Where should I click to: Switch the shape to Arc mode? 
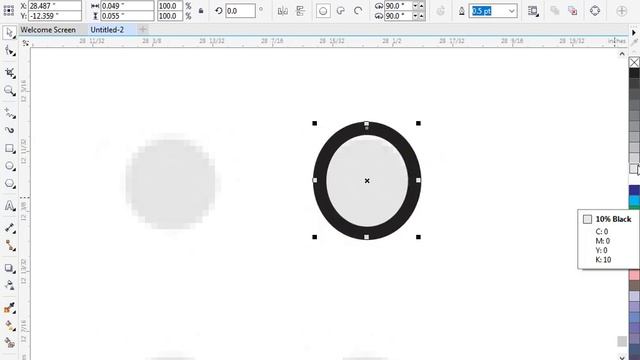tap(358, 11)
